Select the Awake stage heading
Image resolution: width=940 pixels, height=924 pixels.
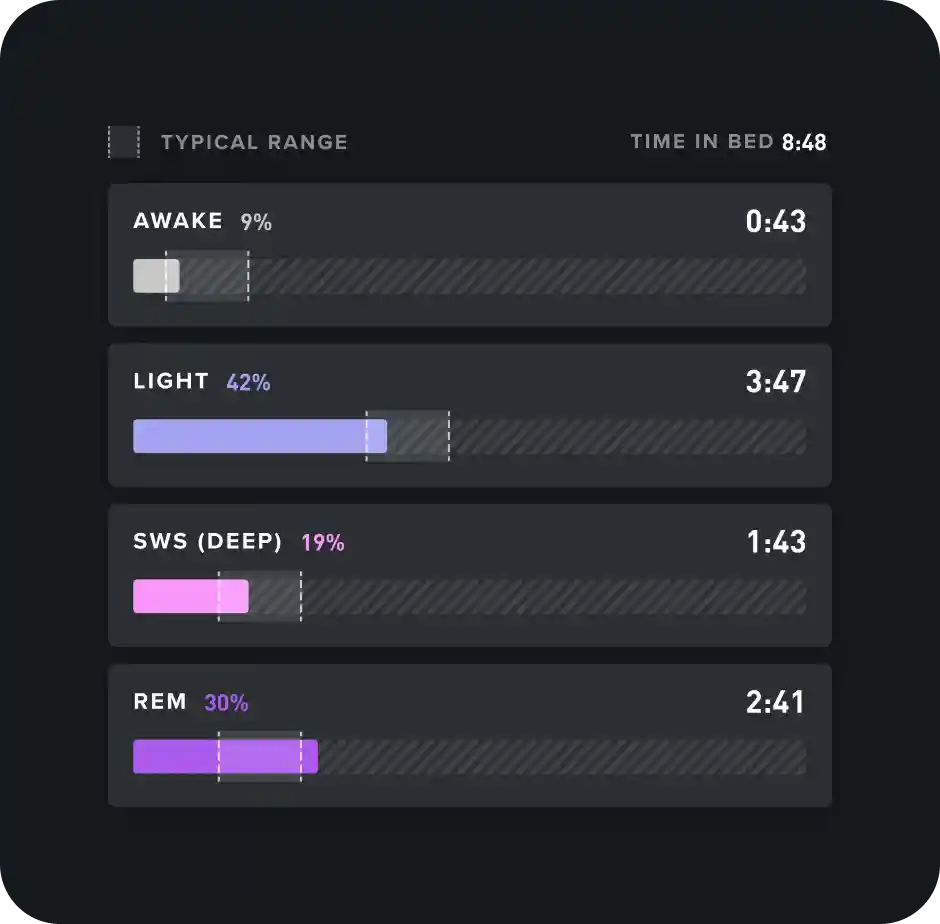pos(178,221)
